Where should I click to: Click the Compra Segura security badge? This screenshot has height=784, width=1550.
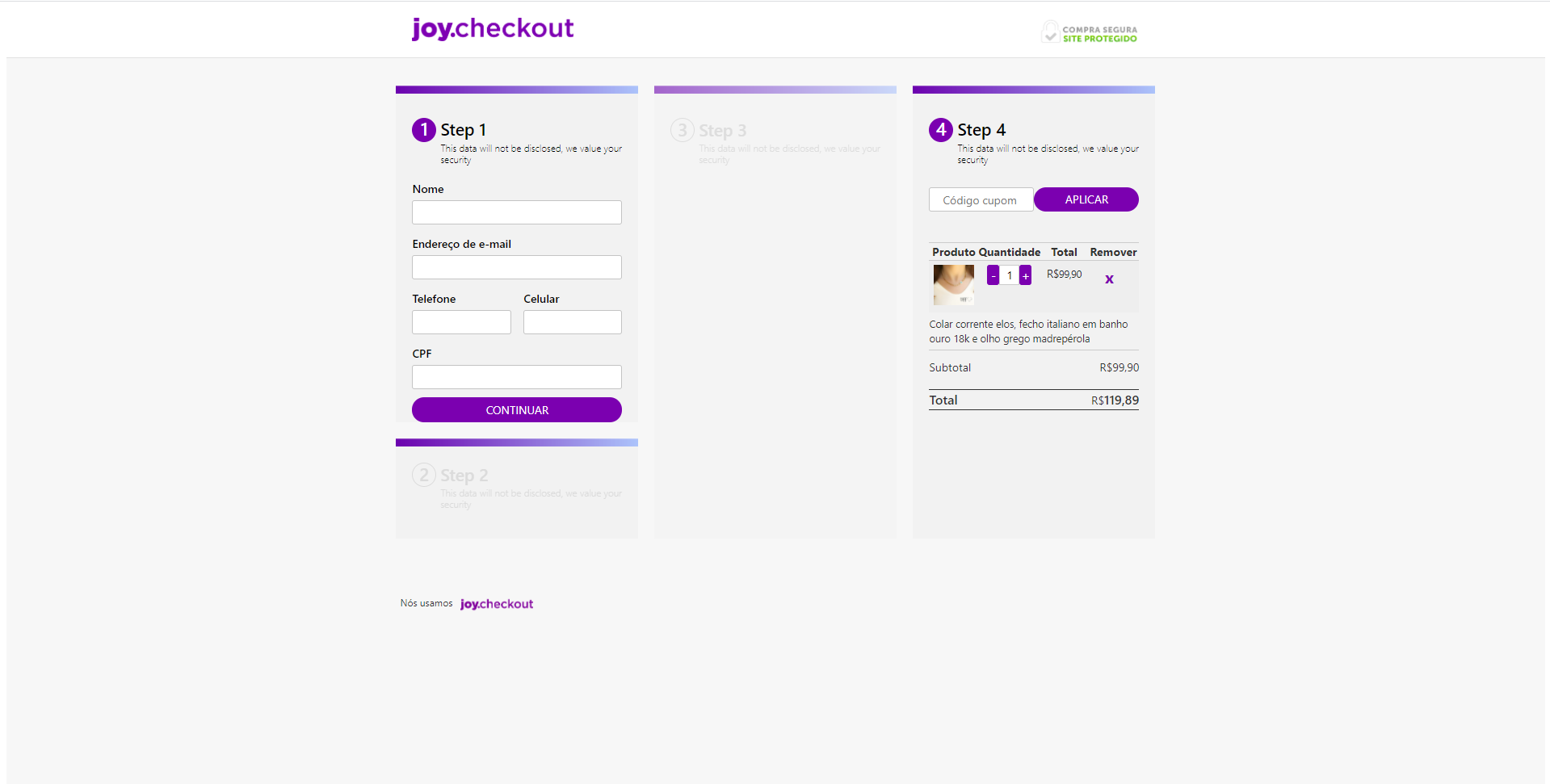coord(1089,32)
